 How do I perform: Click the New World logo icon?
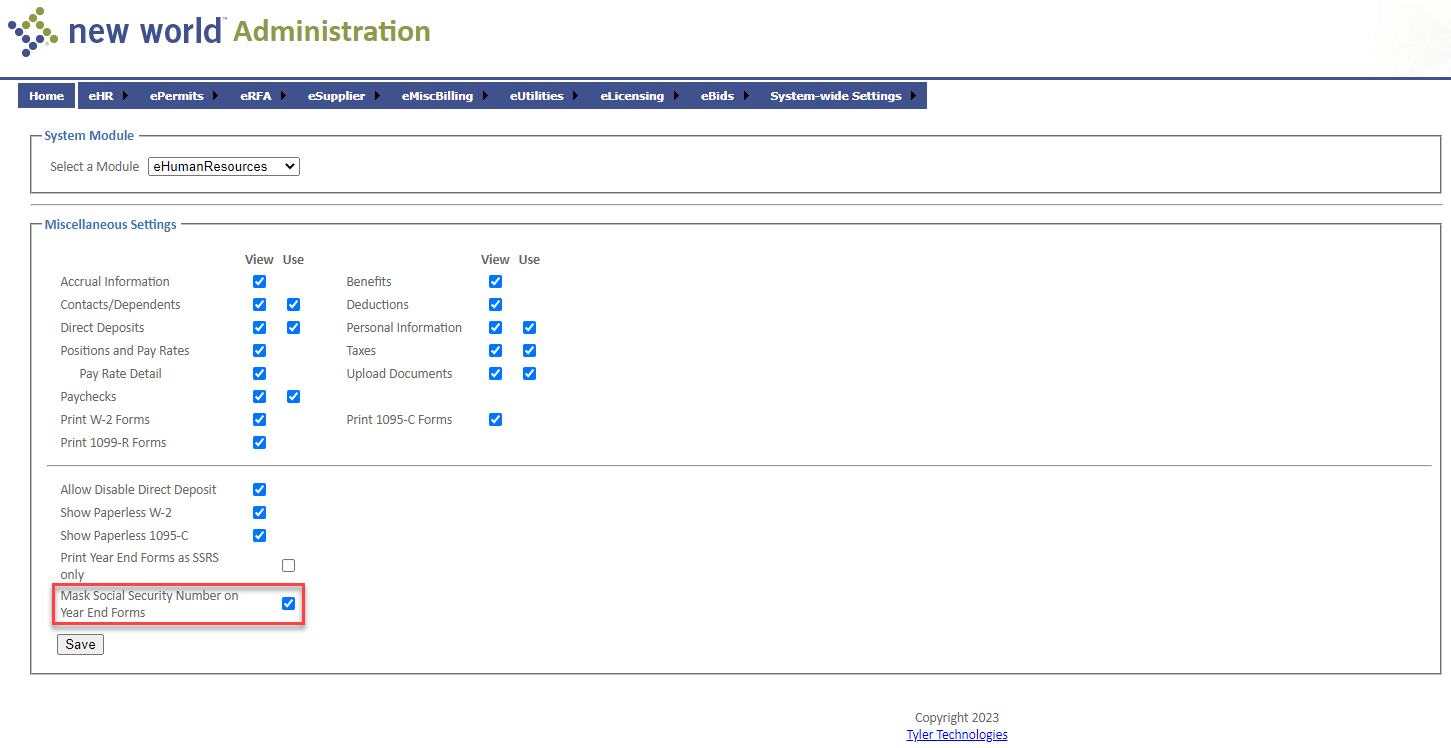32,31
